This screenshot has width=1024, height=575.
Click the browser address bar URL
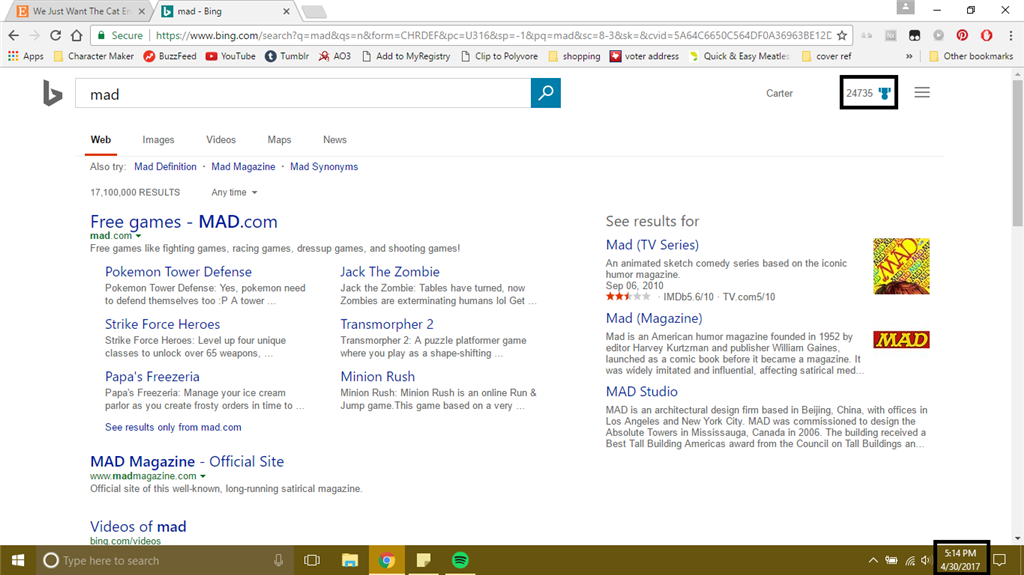coord(493,35)
